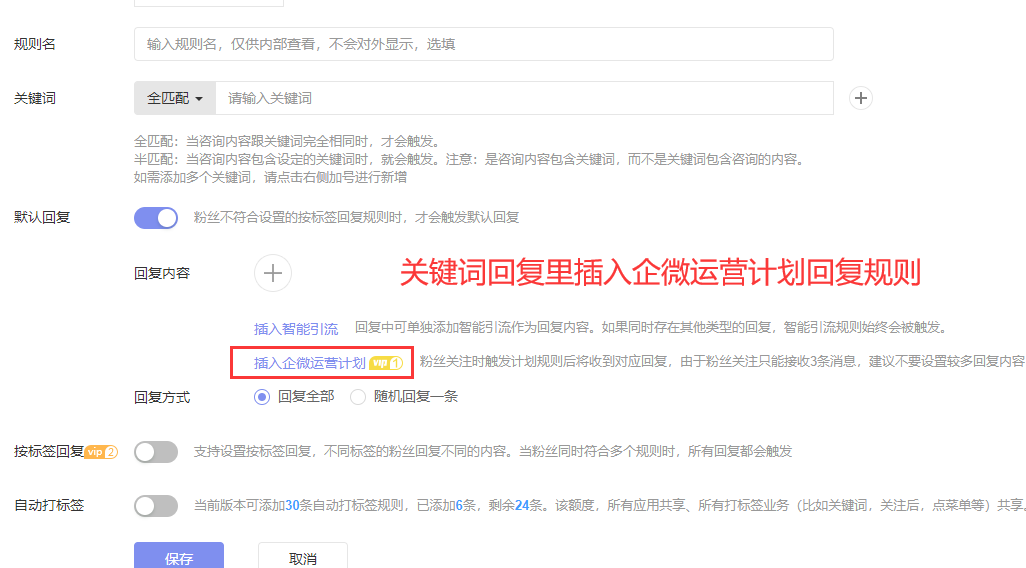Click the 插入智能引流 link
Image resolution: width=1026 pixels, height=568 pixels.
(x=296, y=328)
